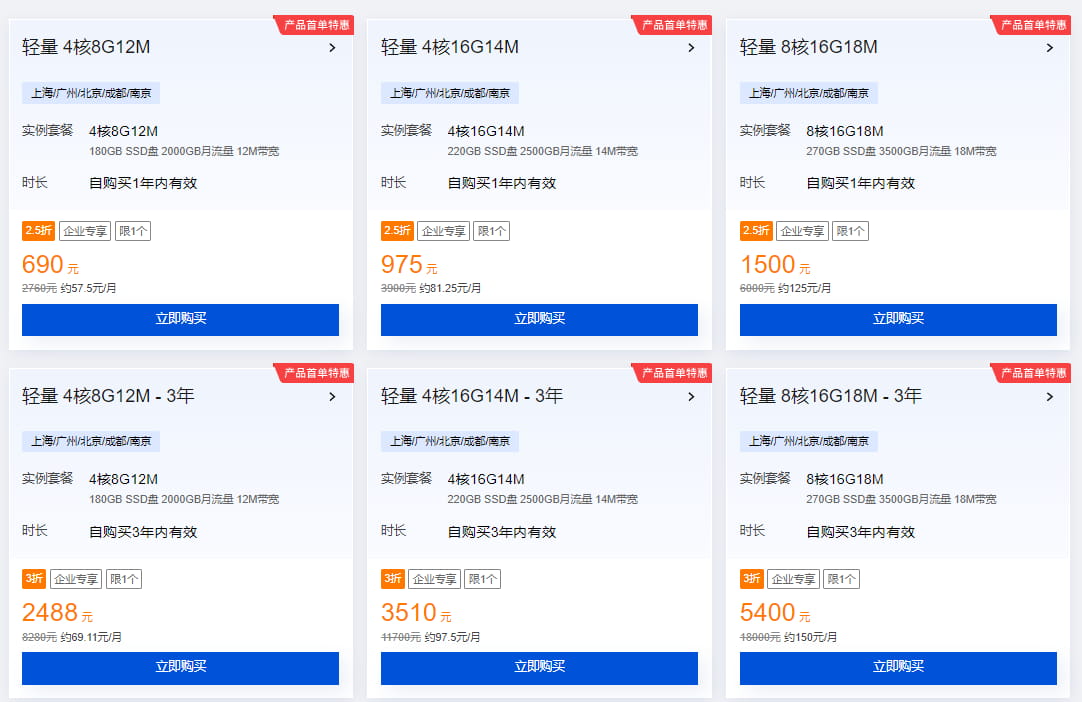
Task: Click the 2.5折 badge above 690元
Action: click(38, 231)
